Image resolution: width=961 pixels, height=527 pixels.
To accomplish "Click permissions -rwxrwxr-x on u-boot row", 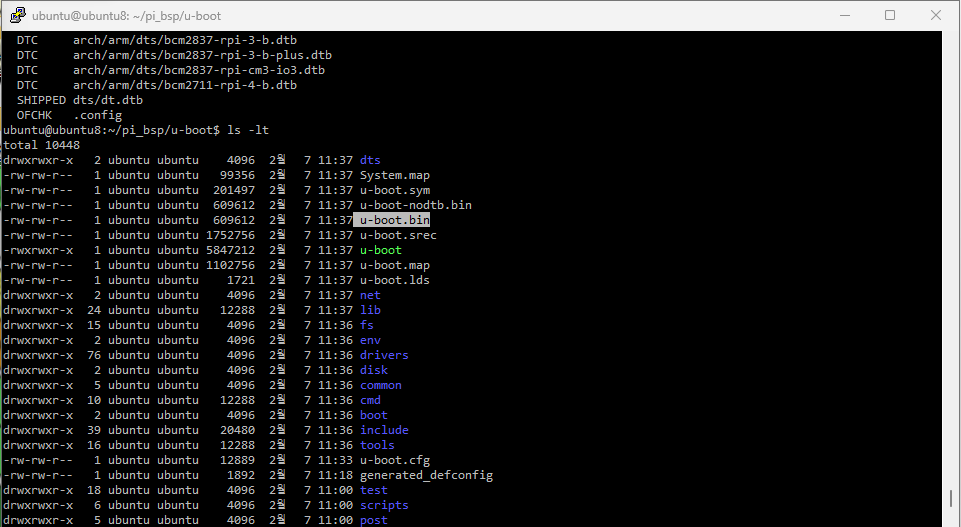I will (x=38, y=250).
